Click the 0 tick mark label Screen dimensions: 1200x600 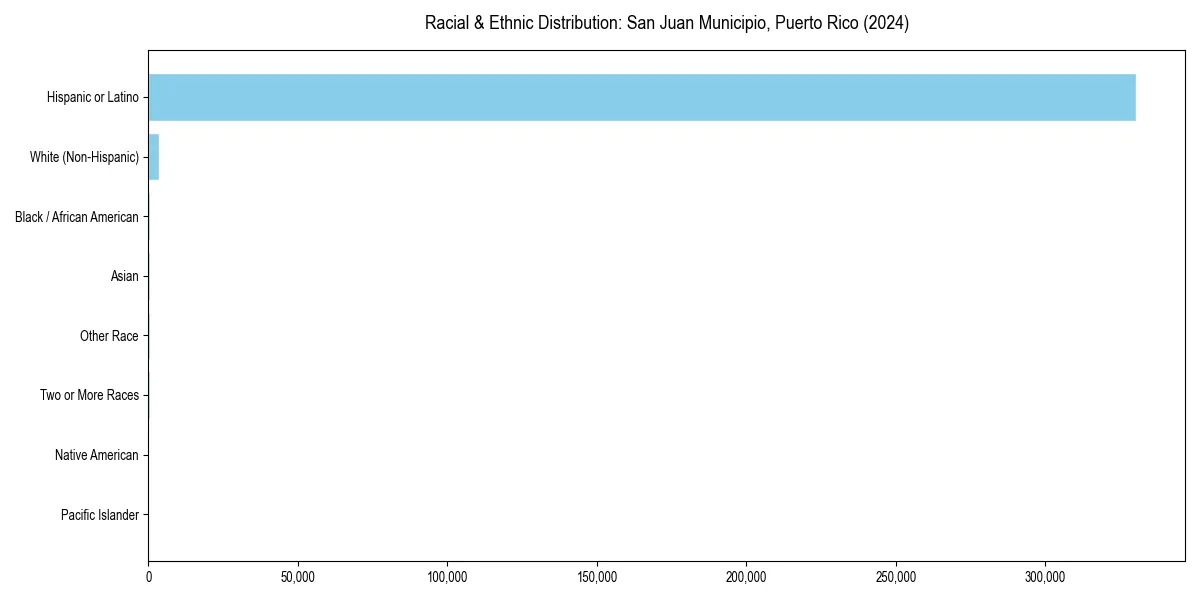[x=148, y=577]
